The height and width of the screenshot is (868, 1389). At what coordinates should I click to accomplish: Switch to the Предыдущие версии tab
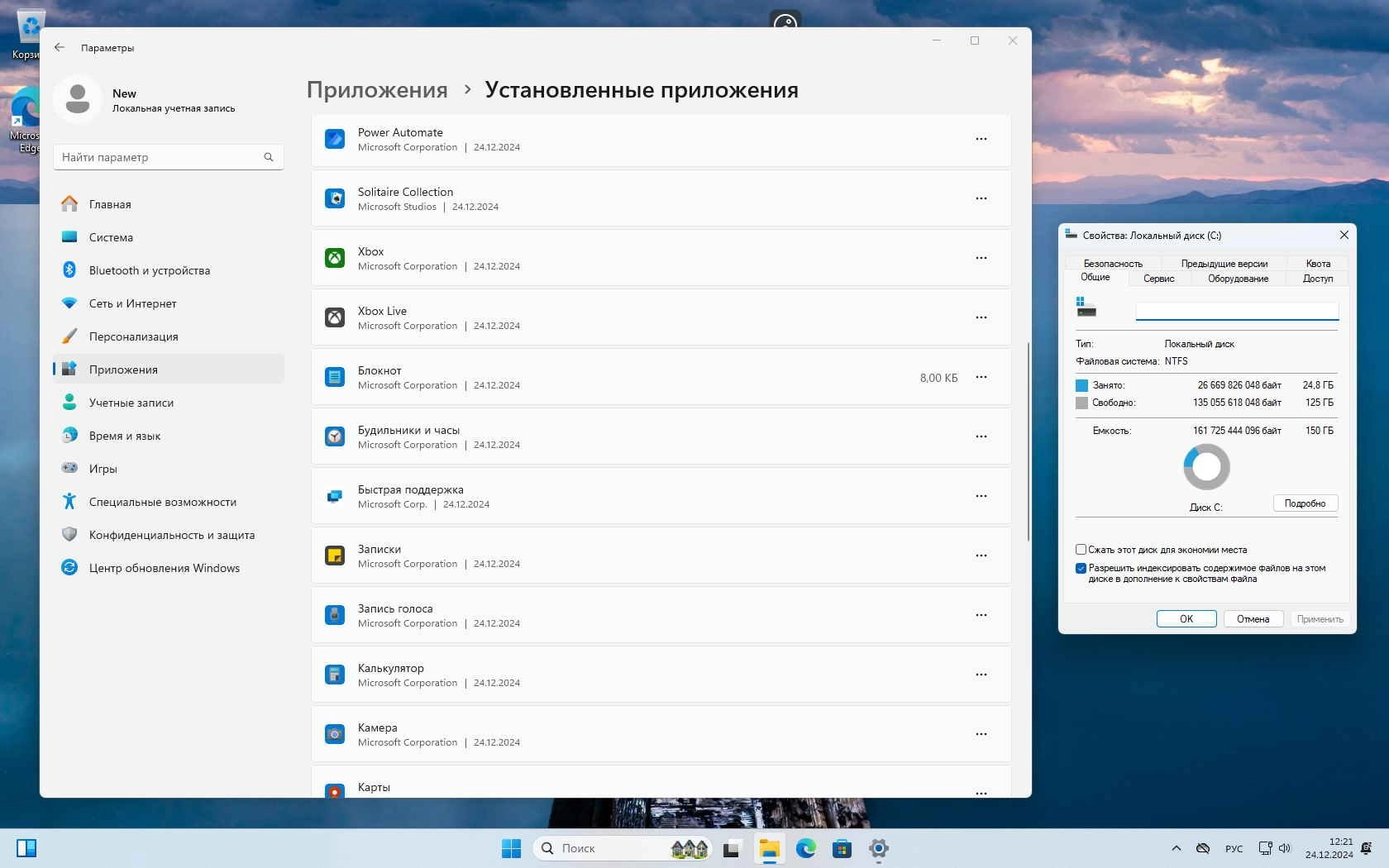[x=1224, y=264]
